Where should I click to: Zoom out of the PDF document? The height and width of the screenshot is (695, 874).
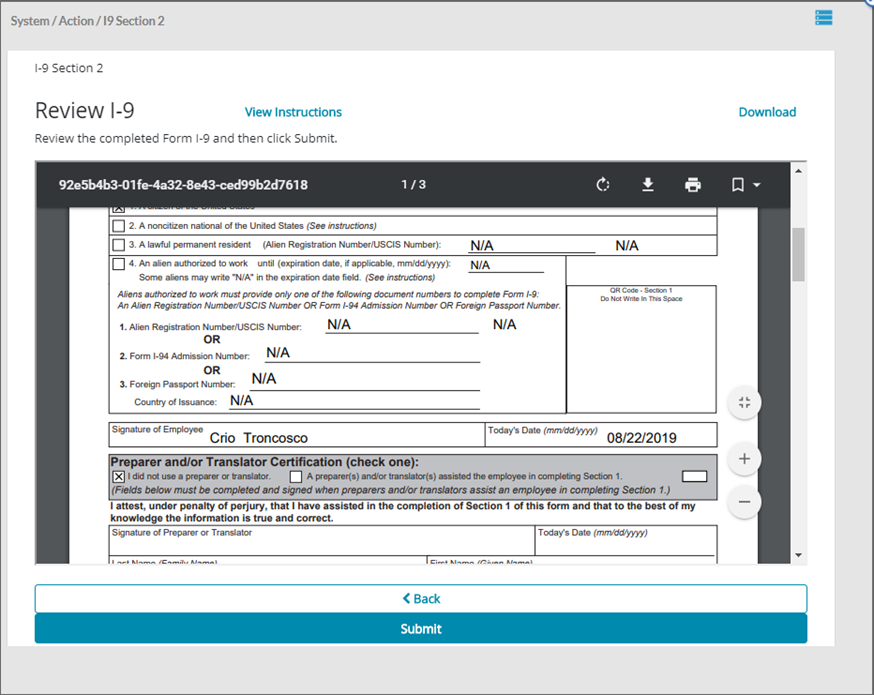744,502
